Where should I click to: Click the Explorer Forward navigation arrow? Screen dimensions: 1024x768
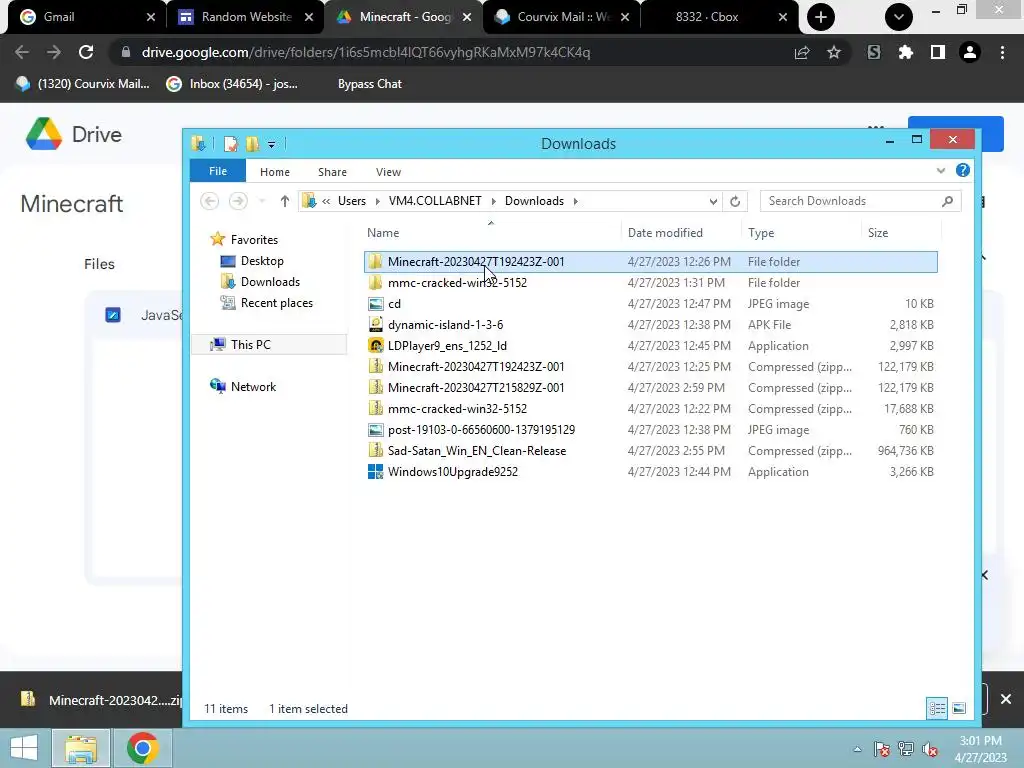238,201
